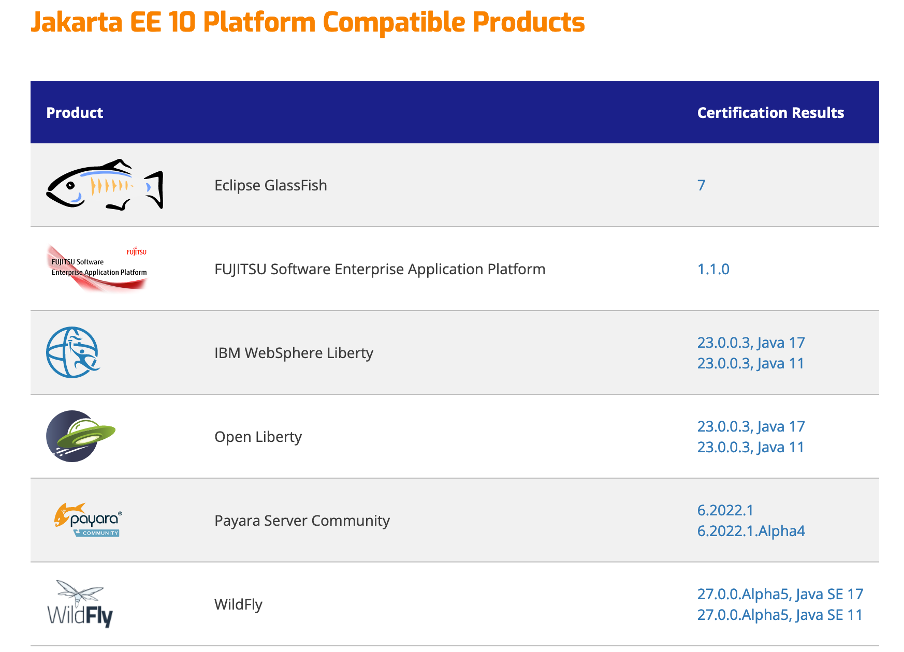This screenshot has height=652, width=904.
Task: Click the Product column header
Action: pyautogui.click(x=74, y=112)
